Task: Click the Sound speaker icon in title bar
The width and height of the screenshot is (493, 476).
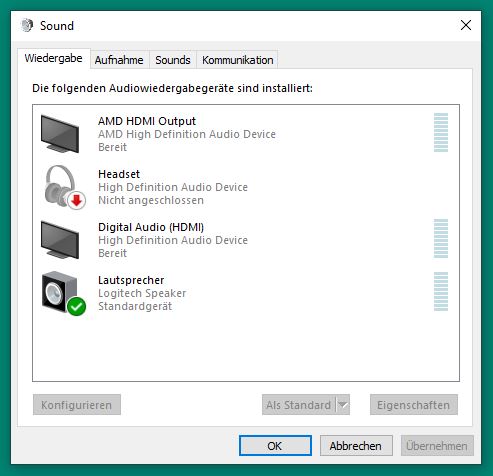Action: point(27,25)
